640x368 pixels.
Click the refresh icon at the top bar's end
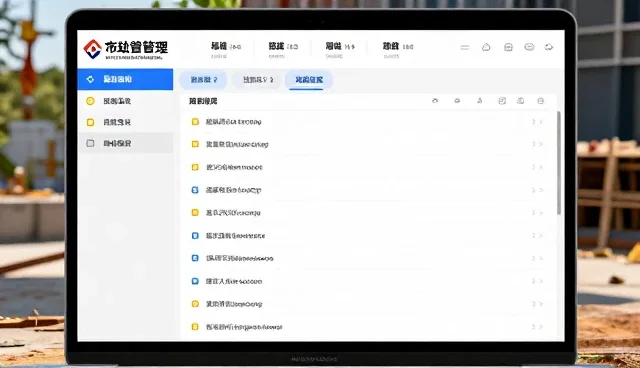point(549,47)
